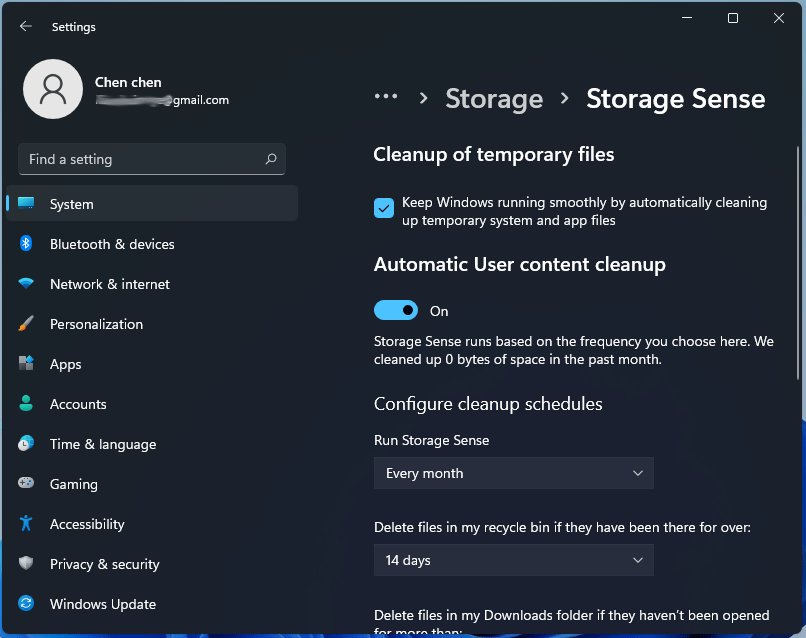Turn off Automatic User content cleanup
The image size is (806, 638).
point(396,311)
